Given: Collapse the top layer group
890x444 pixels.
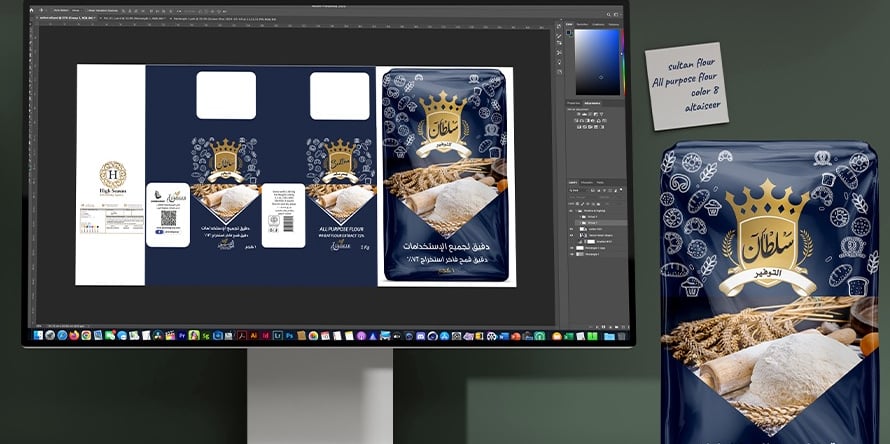Looking at the screenshot, I should point(576,211).
